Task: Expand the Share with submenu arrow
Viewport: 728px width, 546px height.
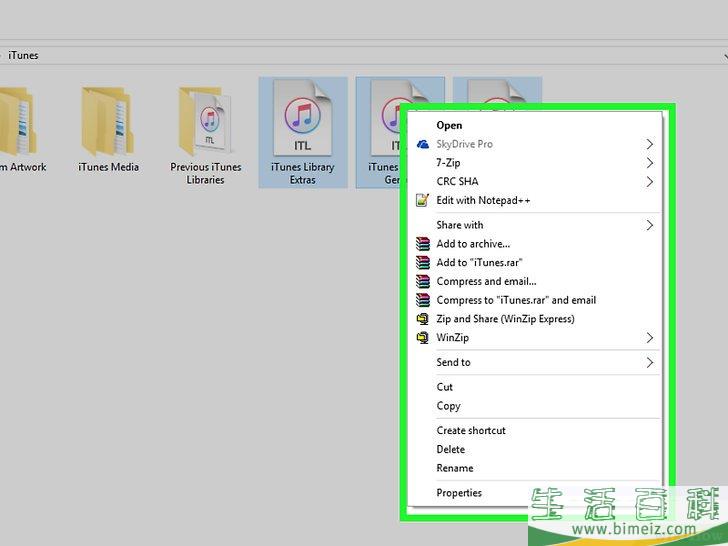Action: point(649,226)
